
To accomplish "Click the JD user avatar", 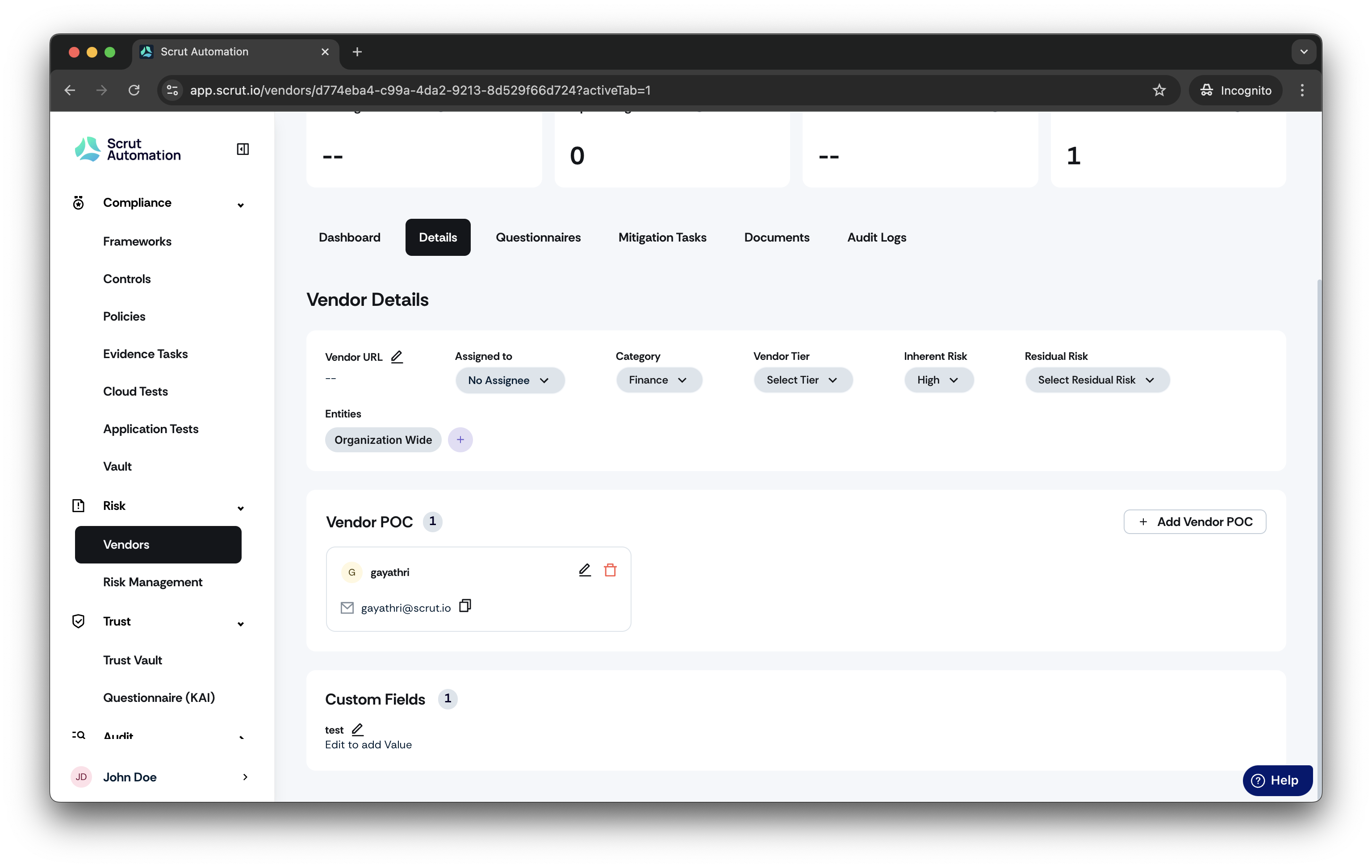I will (x=81, y=777).
